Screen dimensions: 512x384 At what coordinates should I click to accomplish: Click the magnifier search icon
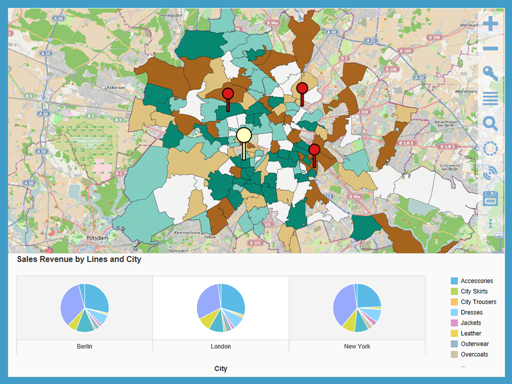tap(490, 124)
